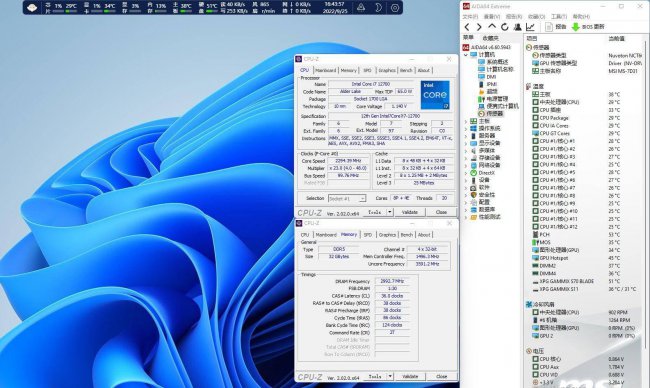Click Close button in upper CPU-Z window
650x388 pixels.
coord(441,212)
